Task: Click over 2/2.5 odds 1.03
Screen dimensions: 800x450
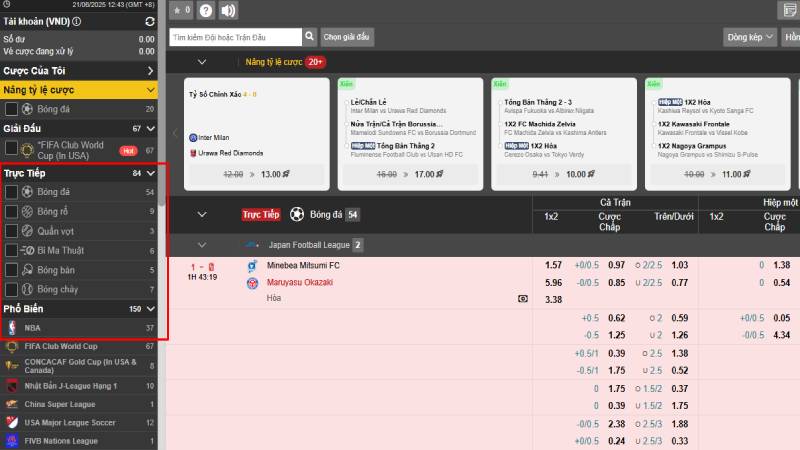Action: pos(680,265)
